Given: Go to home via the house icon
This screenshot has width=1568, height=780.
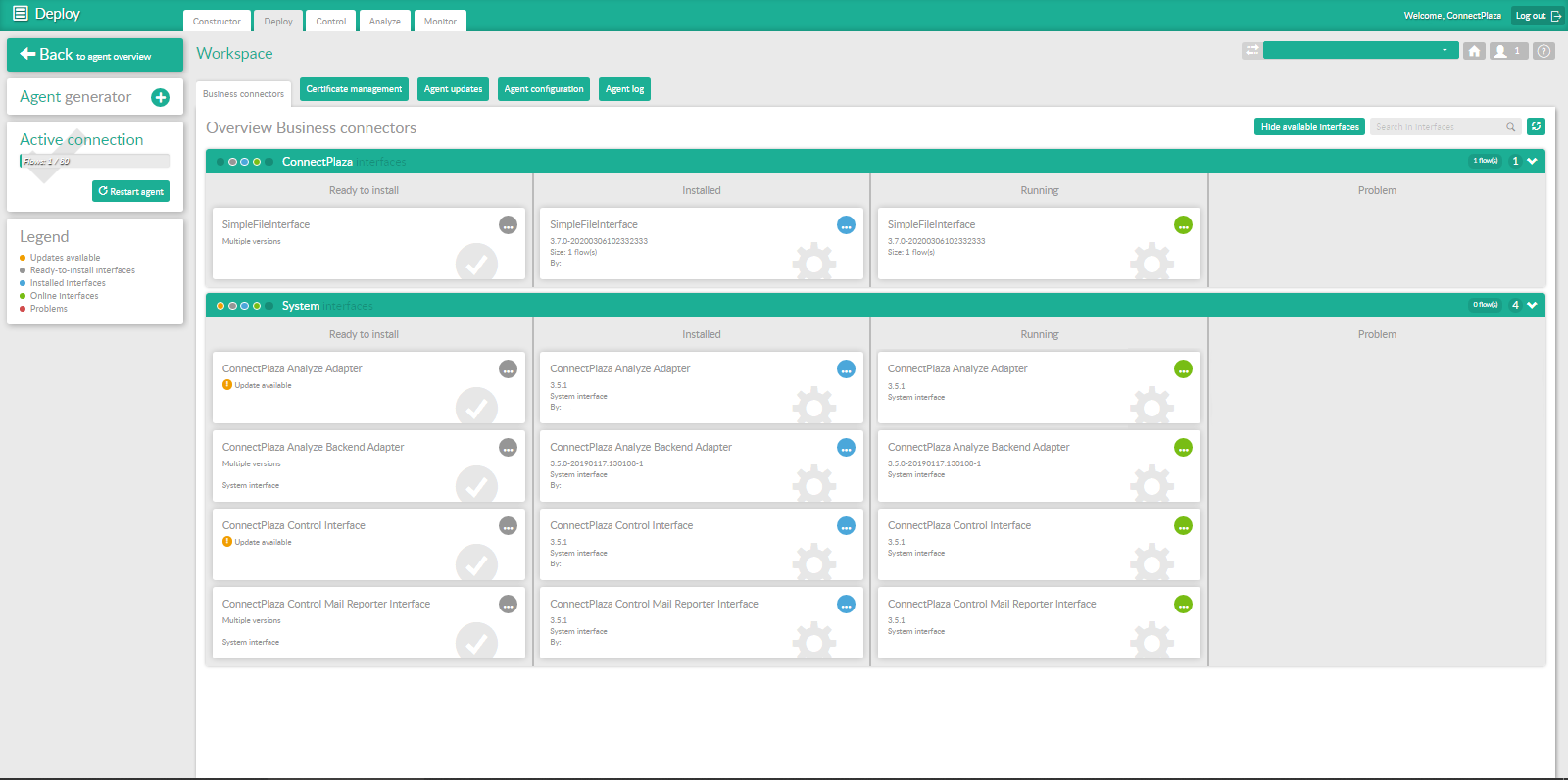Looking at the screenshot, I should click(1474, 51).
